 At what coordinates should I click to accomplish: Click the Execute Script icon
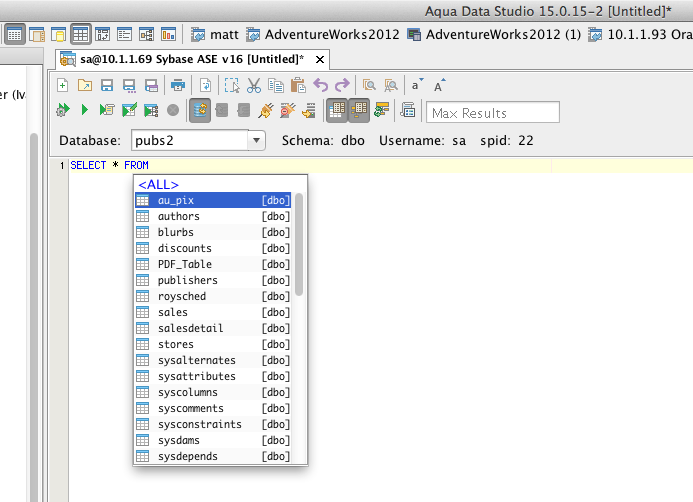click(107, 110)
